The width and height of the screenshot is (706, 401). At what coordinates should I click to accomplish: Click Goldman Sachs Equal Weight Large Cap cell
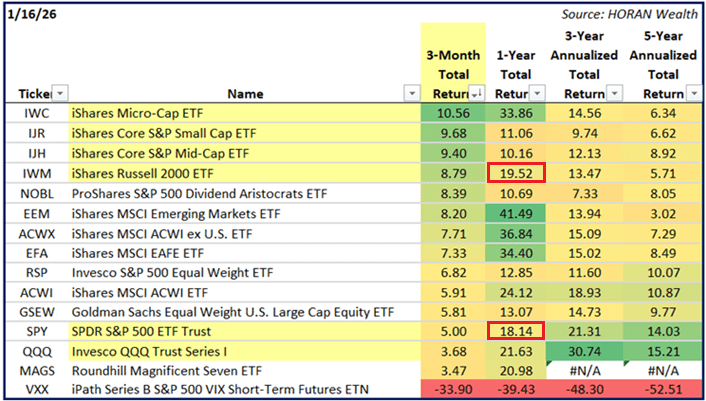244,312
